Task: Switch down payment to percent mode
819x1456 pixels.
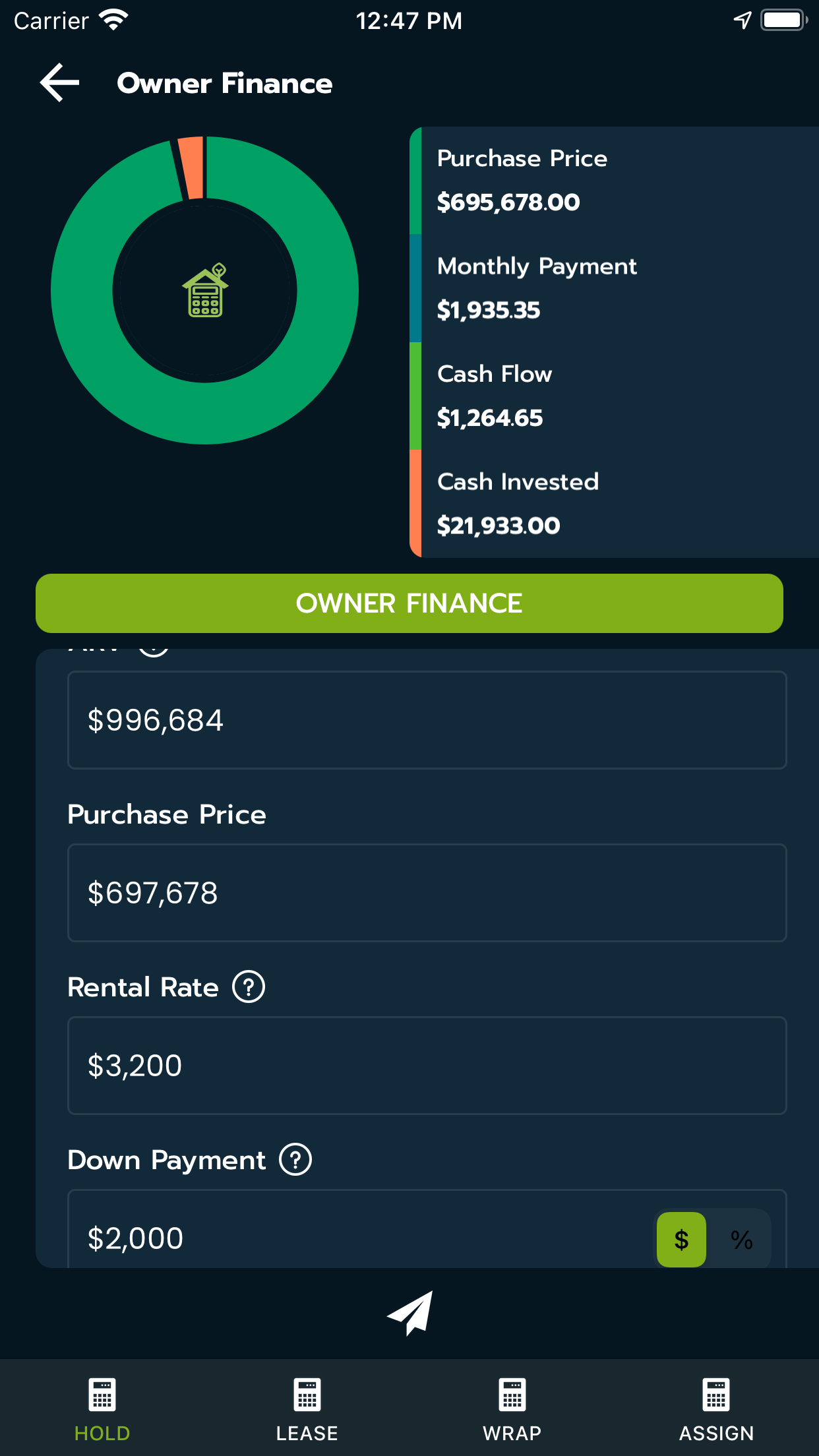Action: [x=742, y=1240]
